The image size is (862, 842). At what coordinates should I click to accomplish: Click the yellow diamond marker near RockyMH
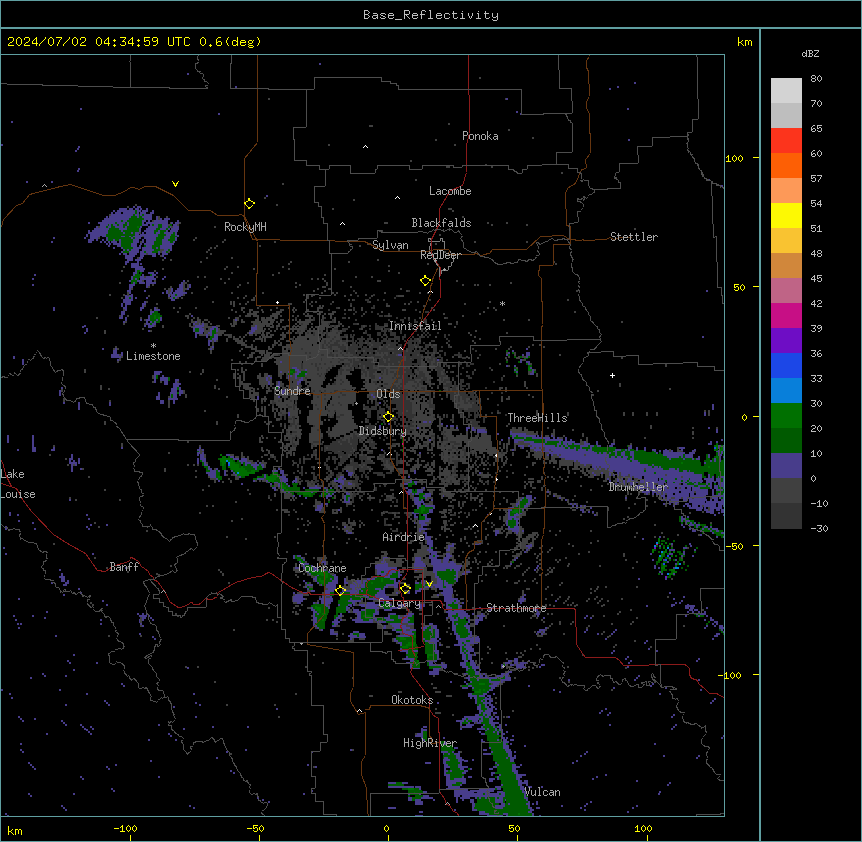250,204
